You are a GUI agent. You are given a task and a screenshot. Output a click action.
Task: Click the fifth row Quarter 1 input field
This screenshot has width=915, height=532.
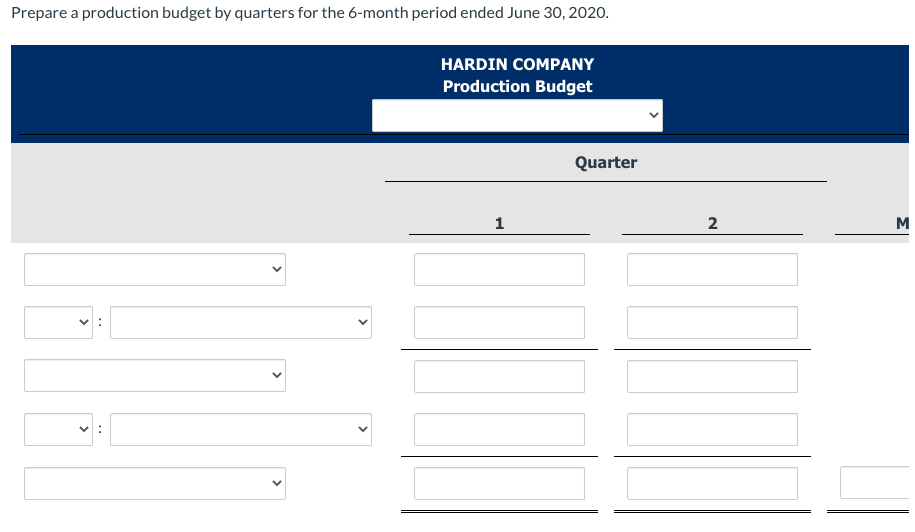(499, 483)
